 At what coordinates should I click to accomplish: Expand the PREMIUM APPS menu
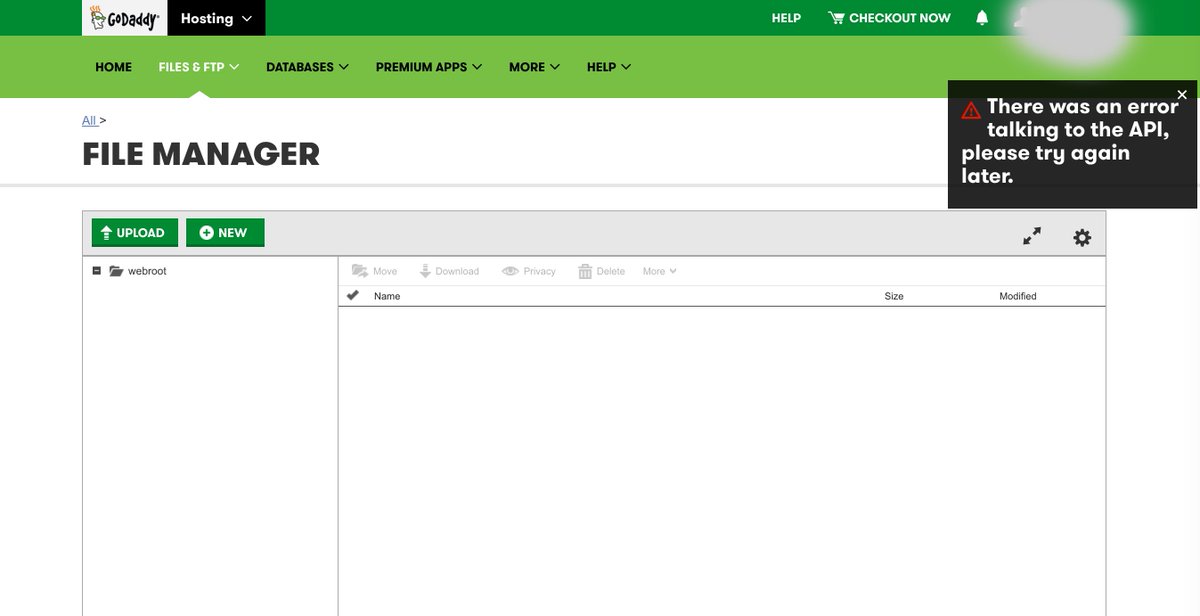click(x=429, y=67)
